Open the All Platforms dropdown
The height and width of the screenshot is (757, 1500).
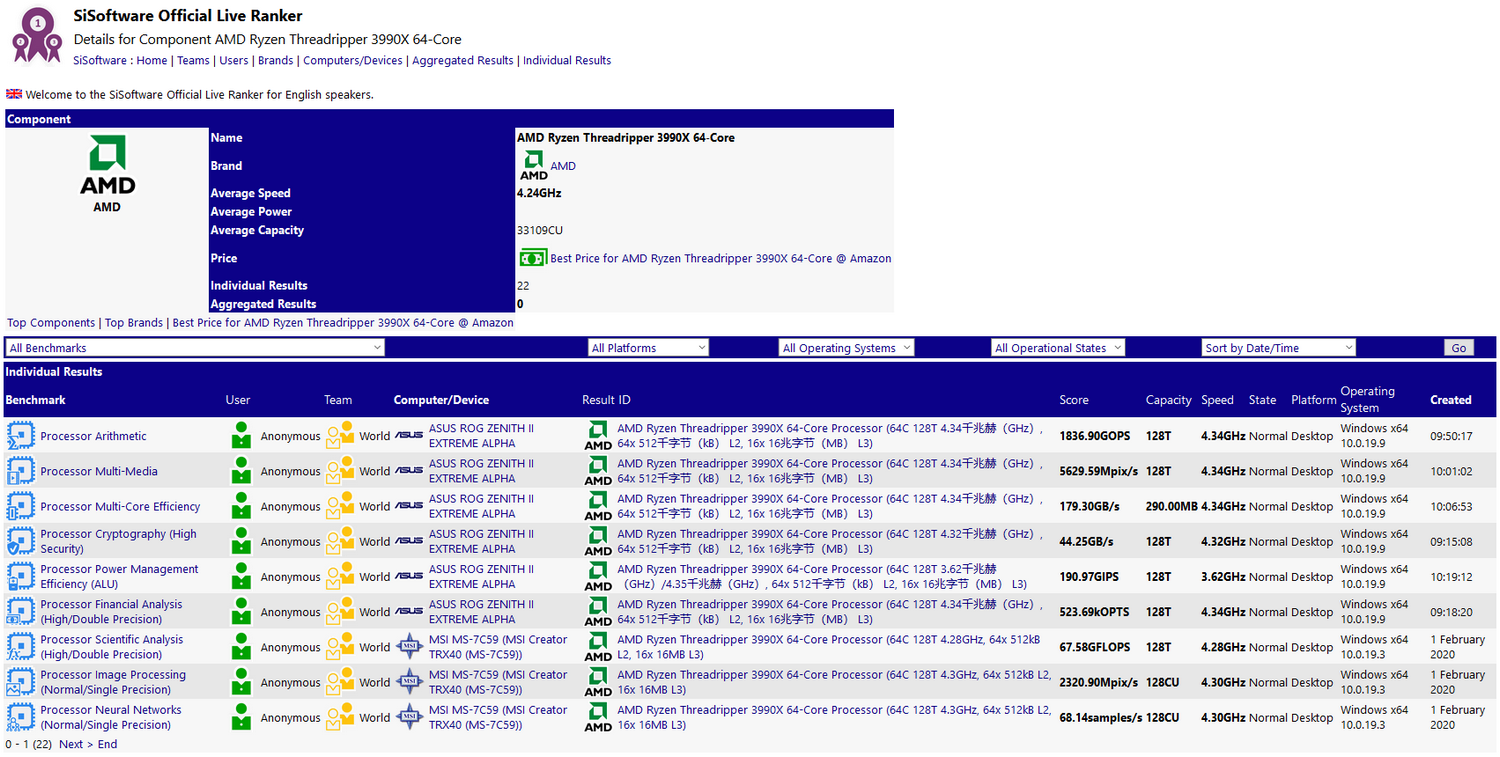tap(648, 348)
